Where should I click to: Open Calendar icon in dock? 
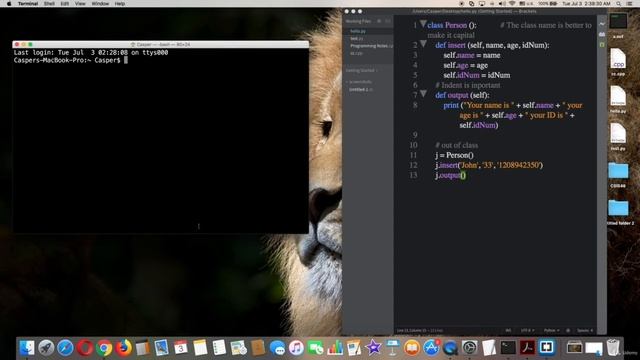coord(181,348)
